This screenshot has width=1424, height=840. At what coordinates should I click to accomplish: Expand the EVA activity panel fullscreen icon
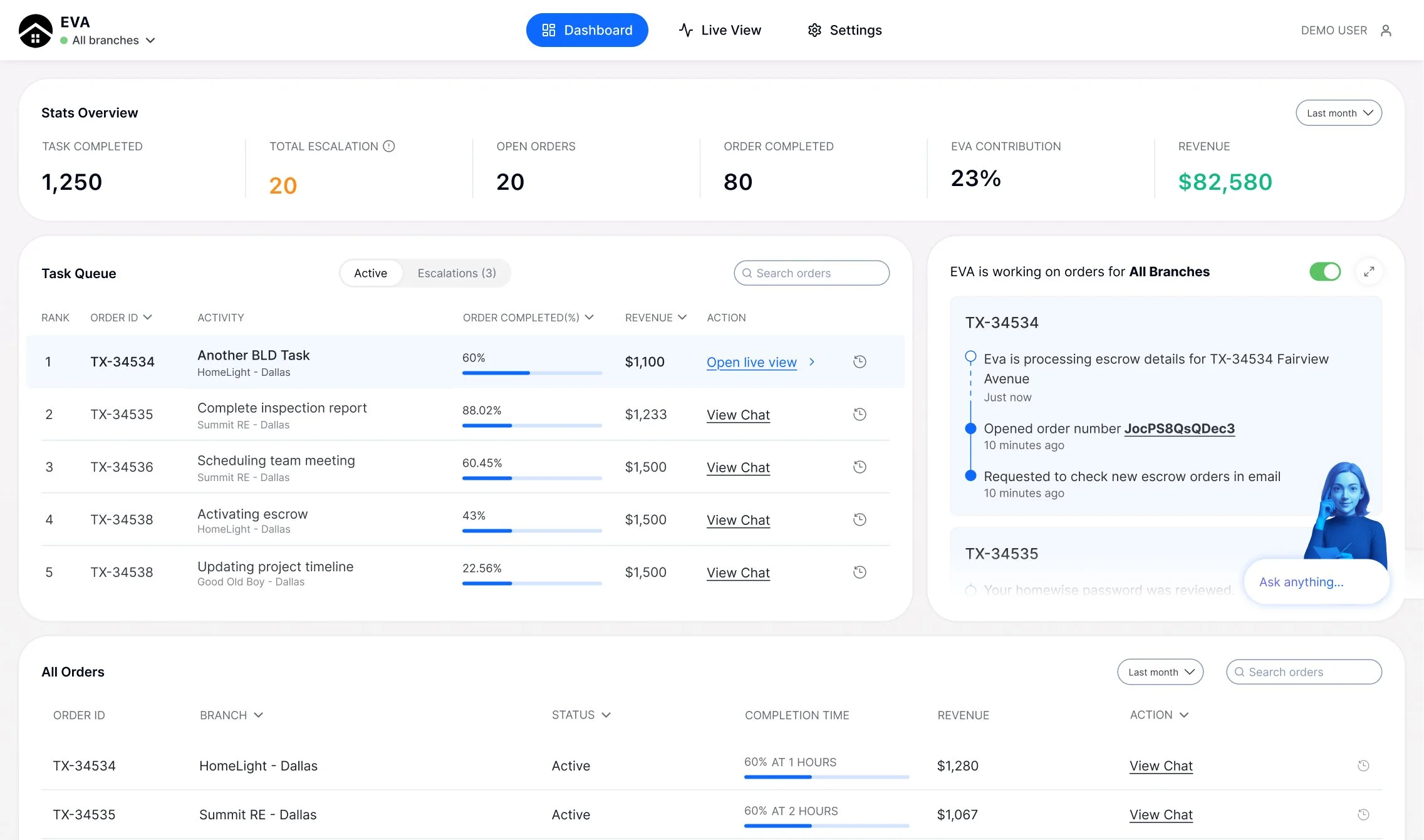[x=1369, y=271]
